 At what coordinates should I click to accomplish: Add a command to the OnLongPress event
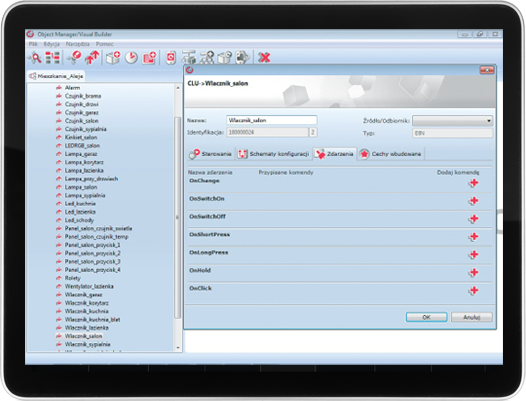point(474,255)
